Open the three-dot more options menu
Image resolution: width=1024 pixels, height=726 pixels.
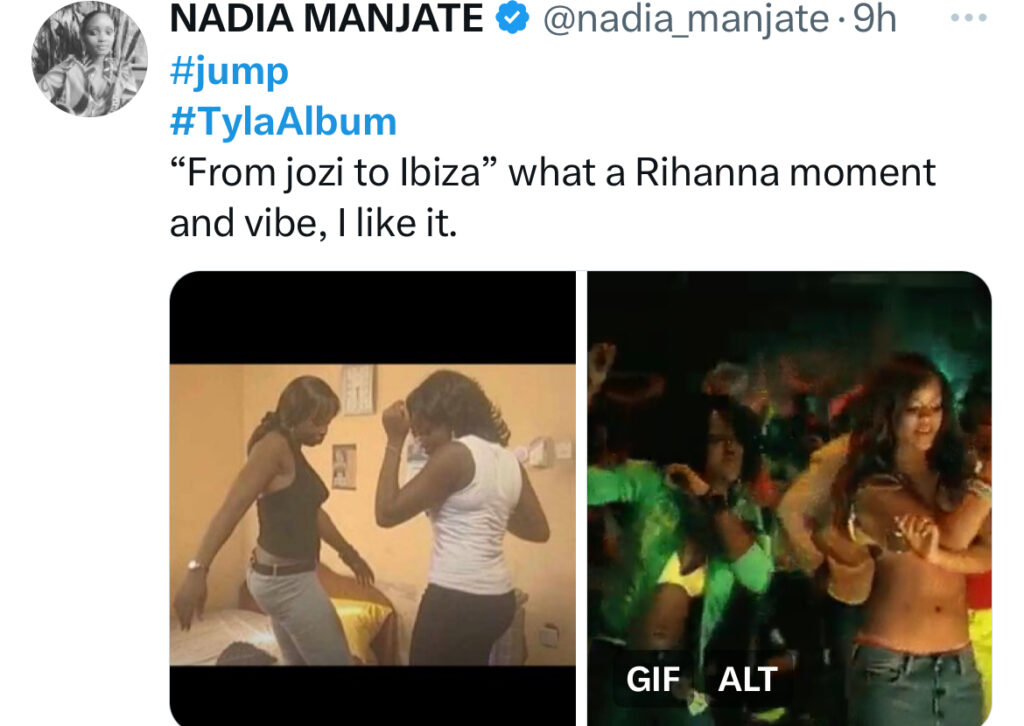click(969, 18)
